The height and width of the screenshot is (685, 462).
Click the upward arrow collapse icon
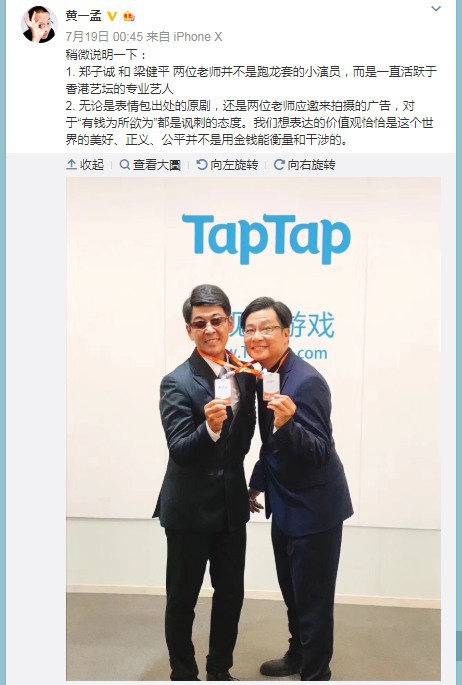(72, 164)
